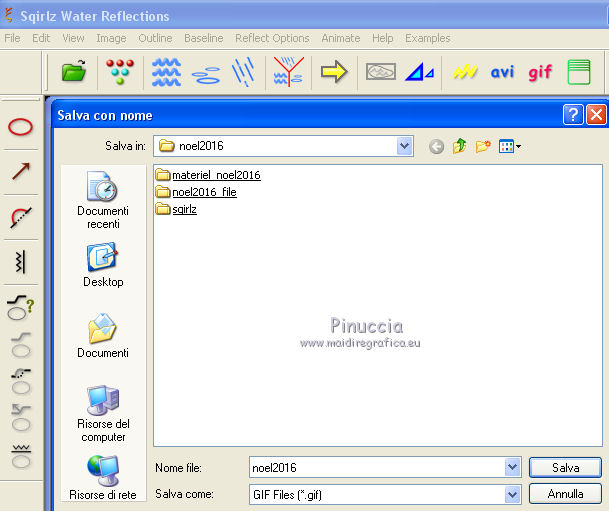The height and width of the screenshot is (511, 609).
Task: Select the sqirlz folder
Action: [x=176, y=209]
